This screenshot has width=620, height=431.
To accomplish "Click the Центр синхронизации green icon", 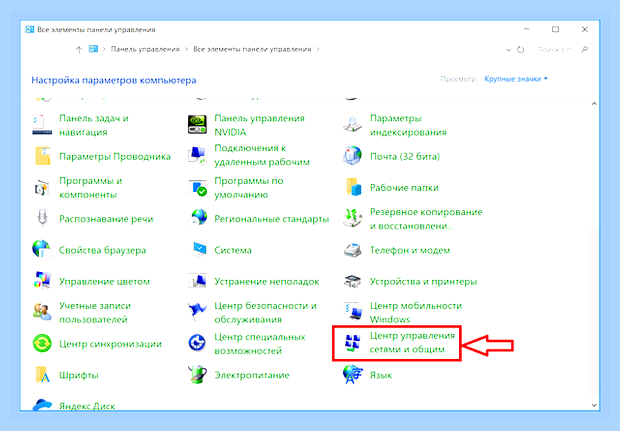I will point(42,343).
